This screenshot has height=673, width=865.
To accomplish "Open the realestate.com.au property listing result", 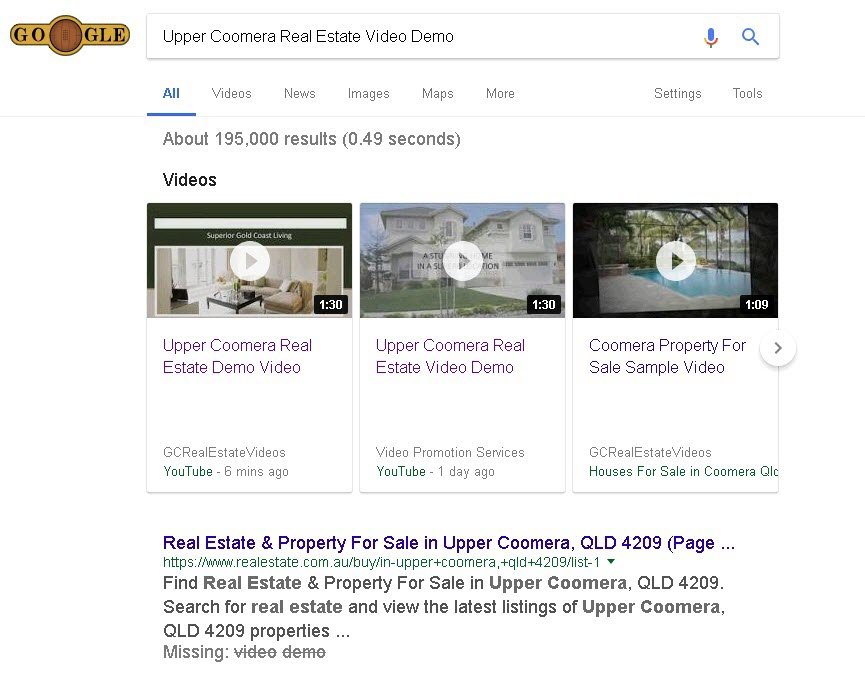I will click(448, 543).
